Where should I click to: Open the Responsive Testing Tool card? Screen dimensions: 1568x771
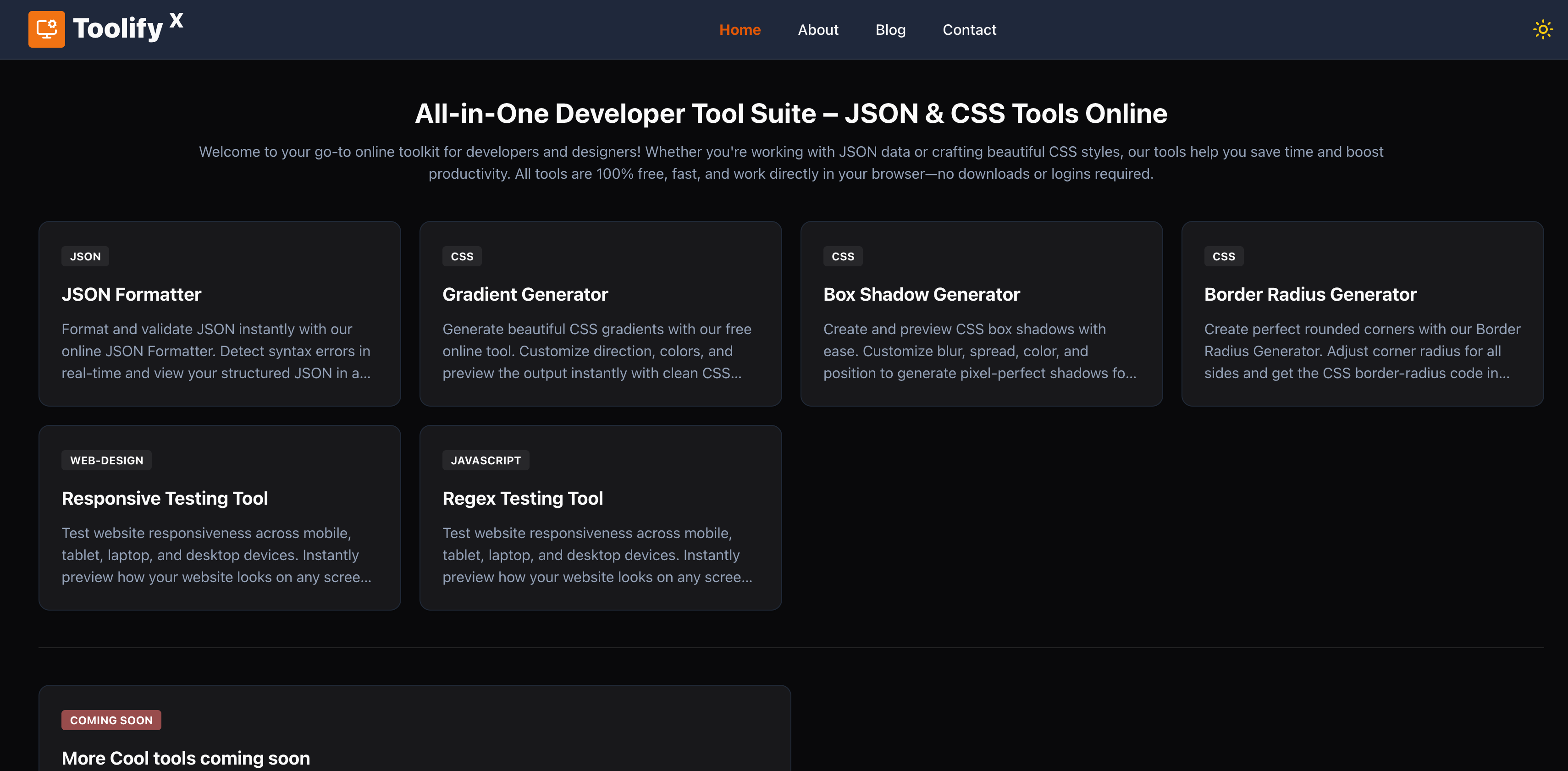(220, 517)
